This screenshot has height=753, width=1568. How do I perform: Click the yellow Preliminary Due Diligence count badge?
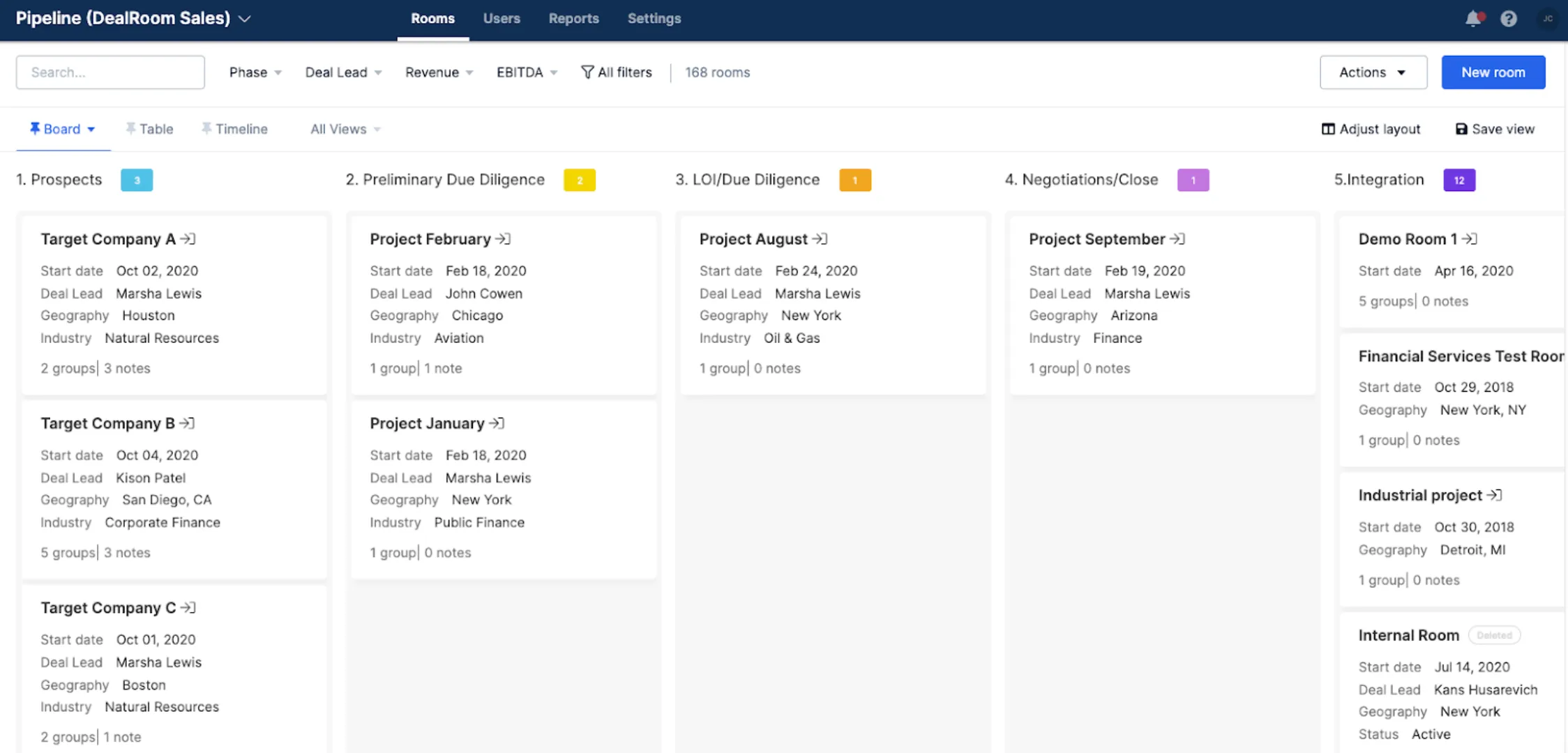tap(579, 180)
